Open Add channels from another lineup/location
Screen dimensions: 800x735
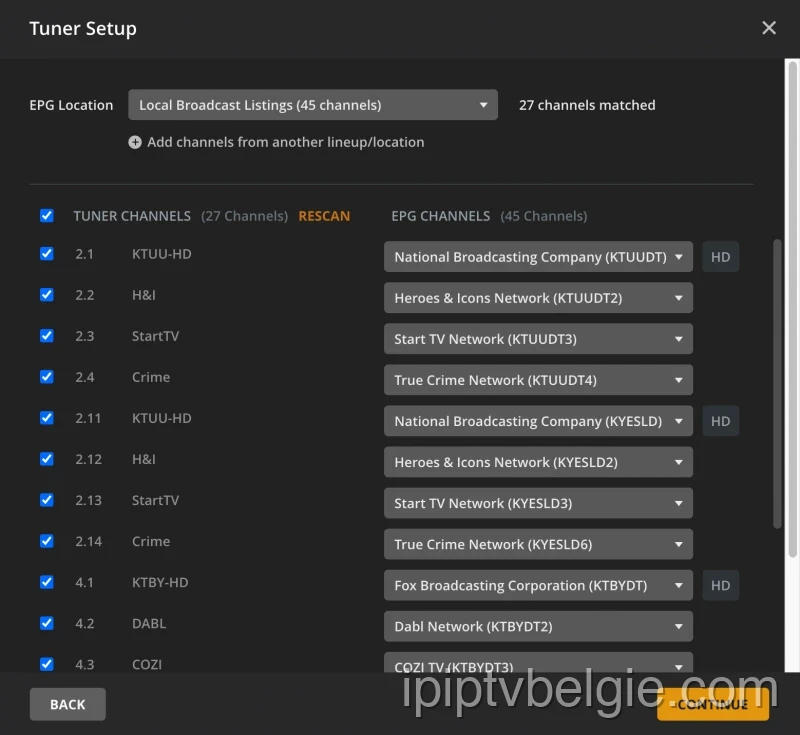(x=285, y=142)
